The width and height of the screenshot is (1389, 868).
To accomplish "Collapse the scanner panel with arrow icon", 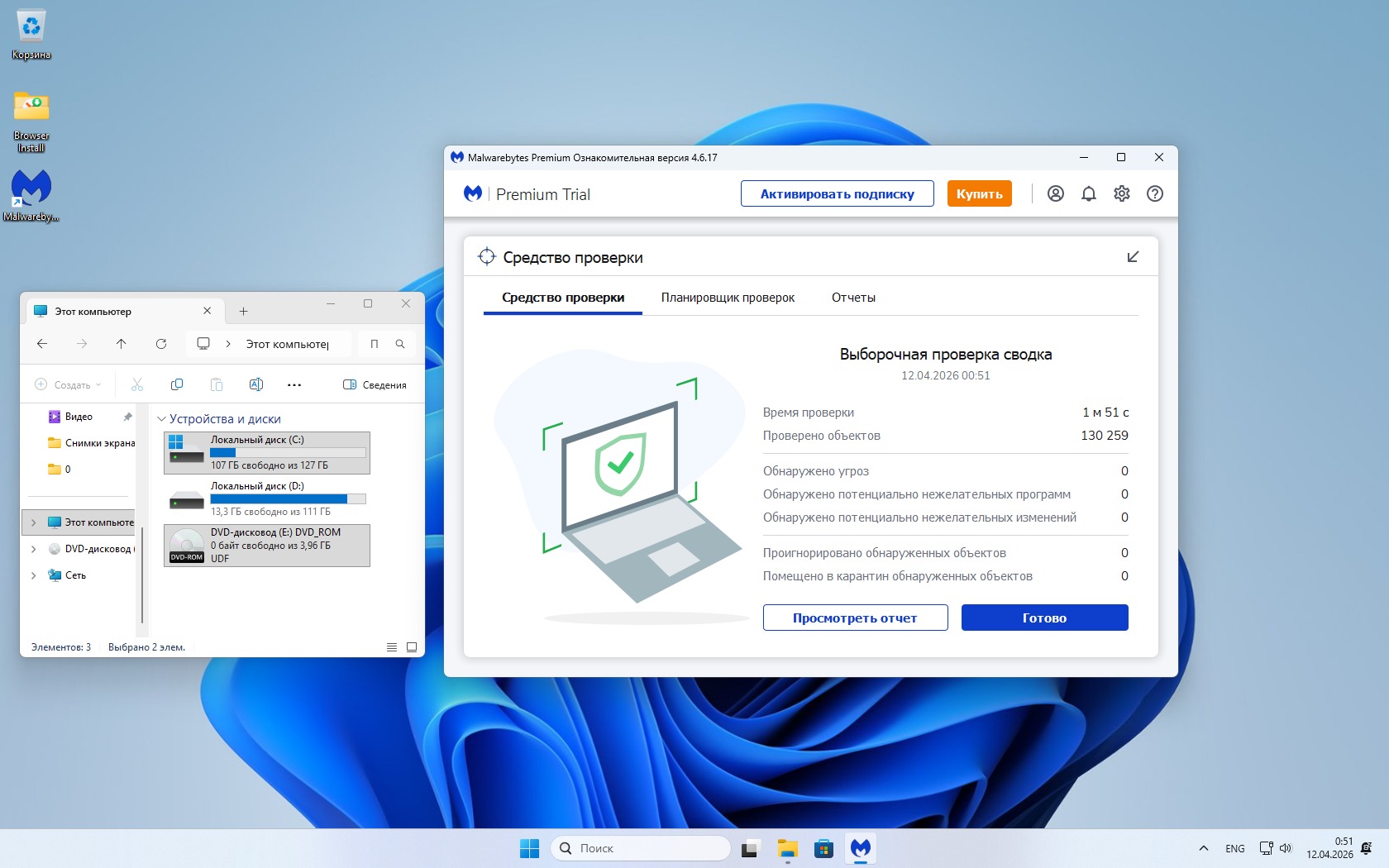I will click(x=1133, y=257).
